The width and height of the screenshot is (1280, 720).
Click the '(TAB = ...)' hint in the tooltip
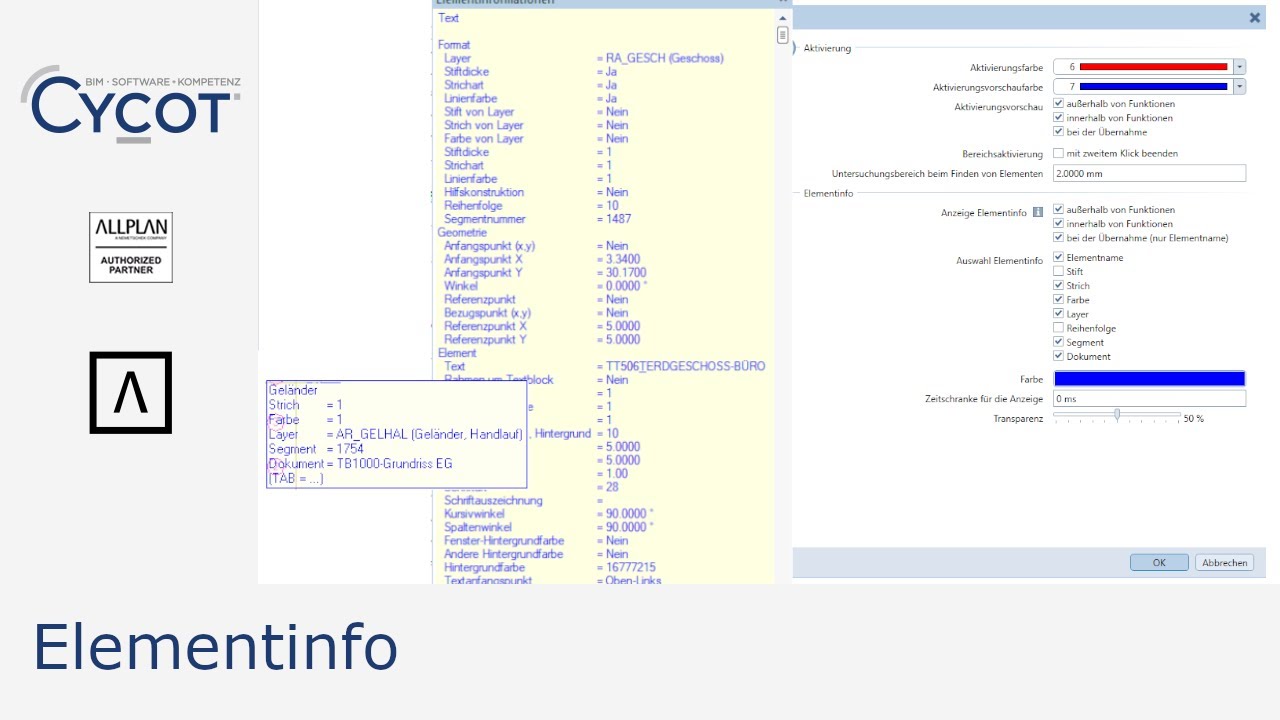tap(296, 479)
